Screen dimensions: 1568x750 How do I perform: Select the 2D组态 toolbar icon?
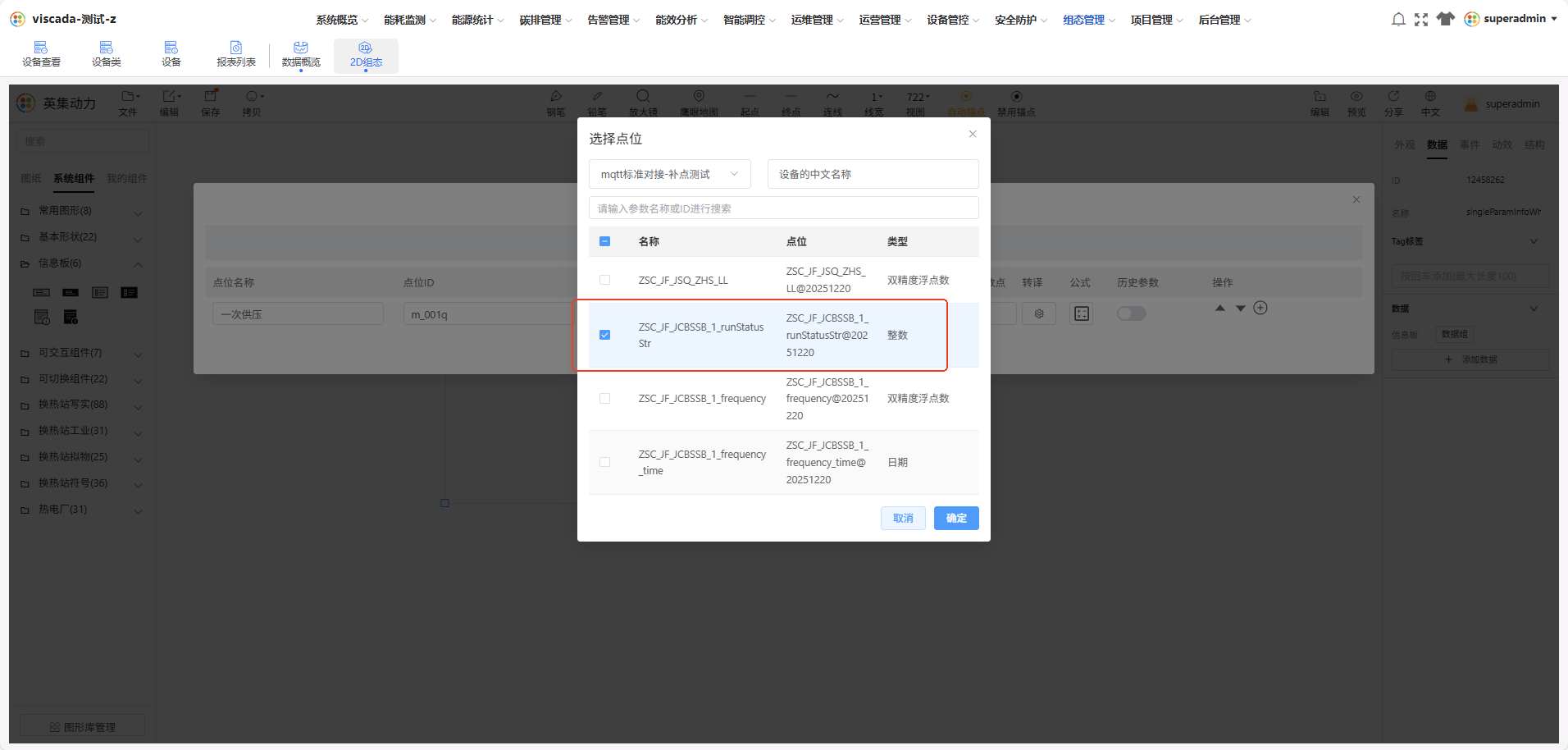(x=366, y=54)
